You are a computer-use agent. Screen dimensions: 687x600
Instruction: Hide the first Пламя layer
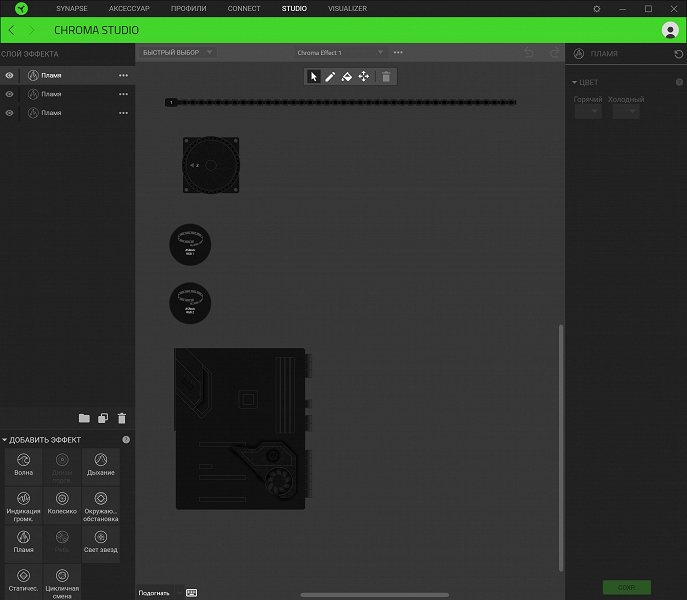click(9, 75)
